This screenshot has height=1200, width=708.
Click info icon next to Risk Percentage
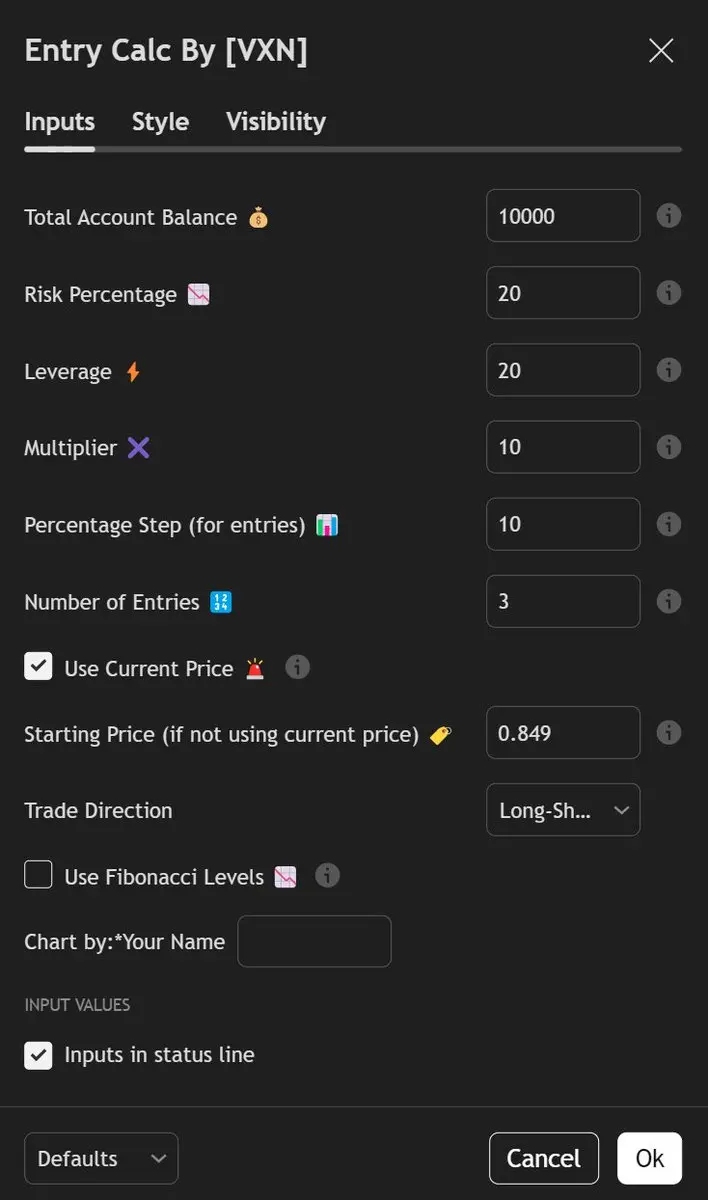pos(669,292)
